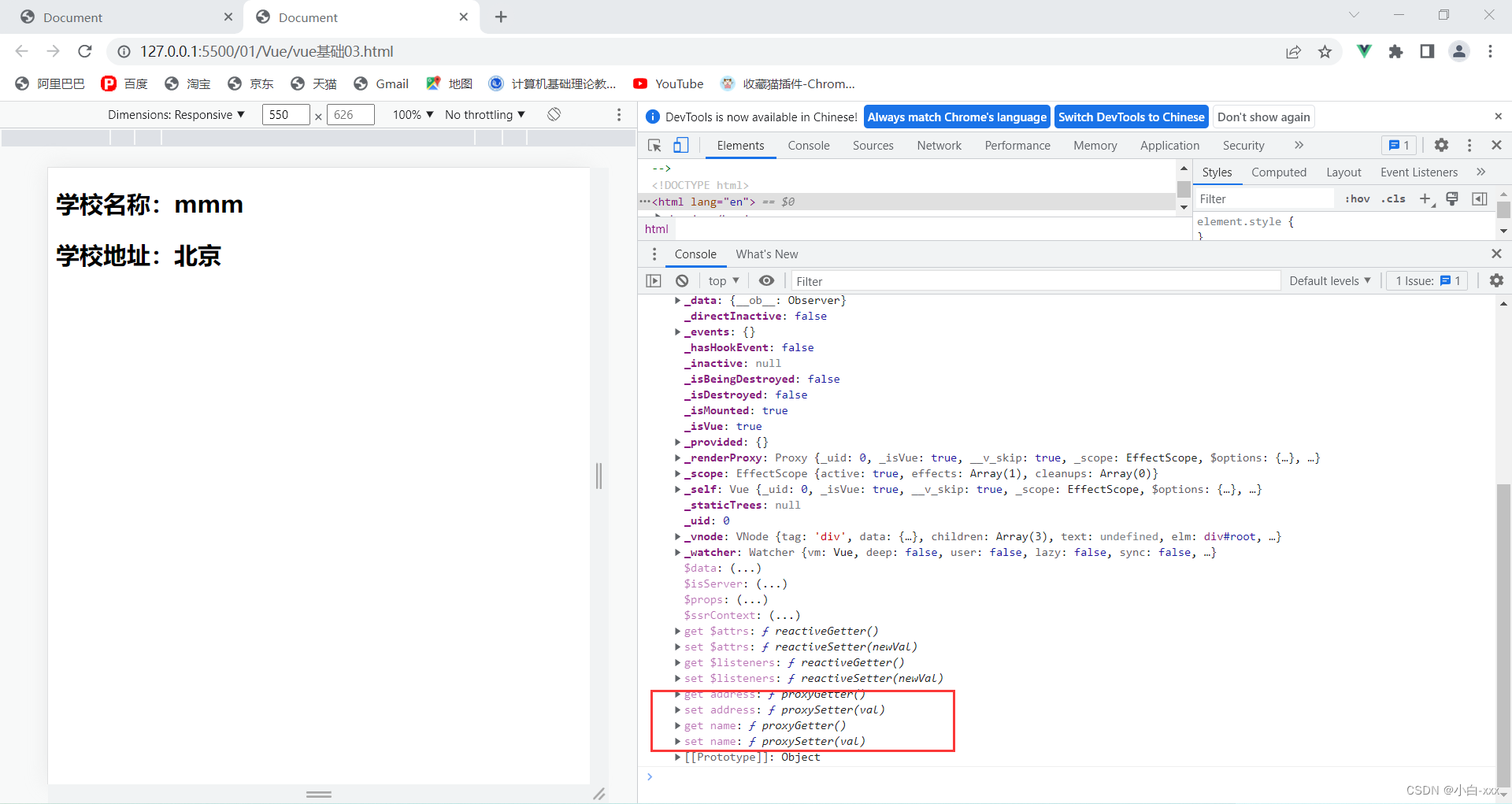This screenshot has width=1512, height=804.
Task: Open Chrome three-dot menu
Action: [1490, 51]
